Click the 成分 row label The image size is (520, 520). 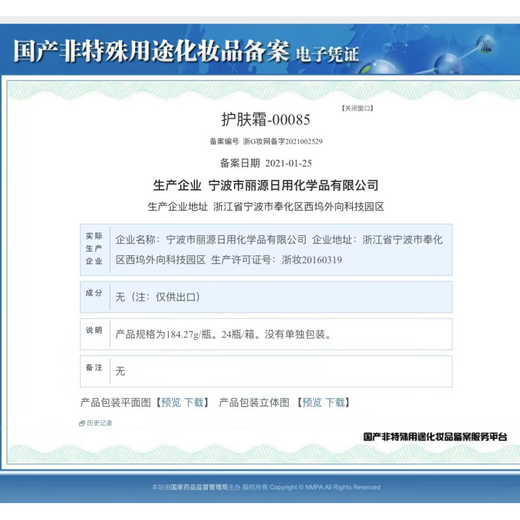(94, 293)
